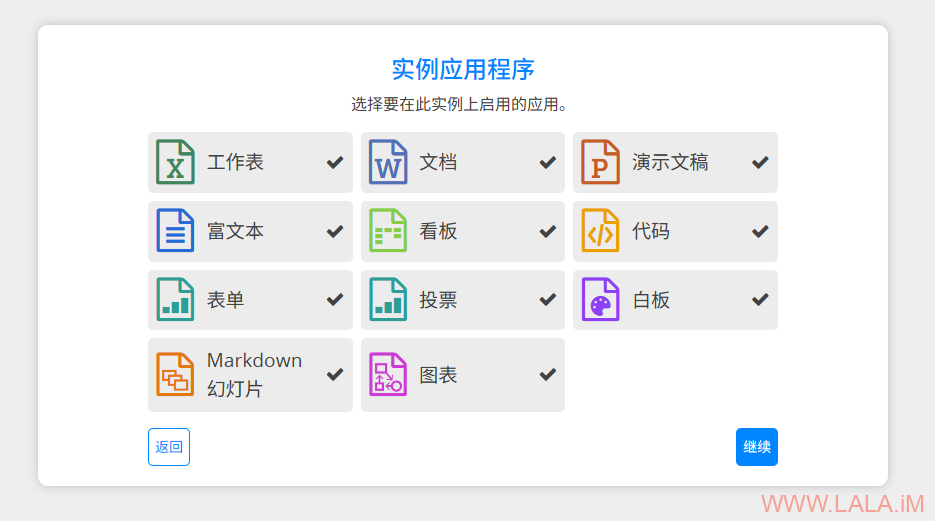Toggle the 白板 app checkmark
Image resolution: width=935 pixels, height=521 pixels.
[x=760, y=300]
